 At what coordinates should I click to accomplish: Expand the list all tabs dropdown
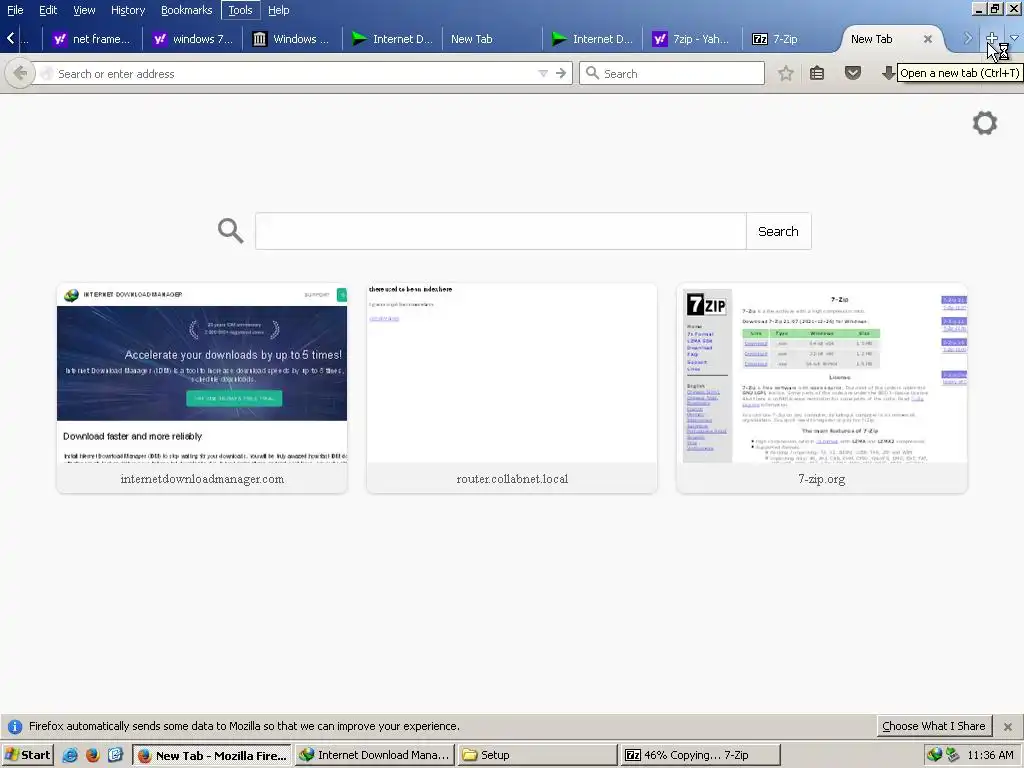point(1014,38)
